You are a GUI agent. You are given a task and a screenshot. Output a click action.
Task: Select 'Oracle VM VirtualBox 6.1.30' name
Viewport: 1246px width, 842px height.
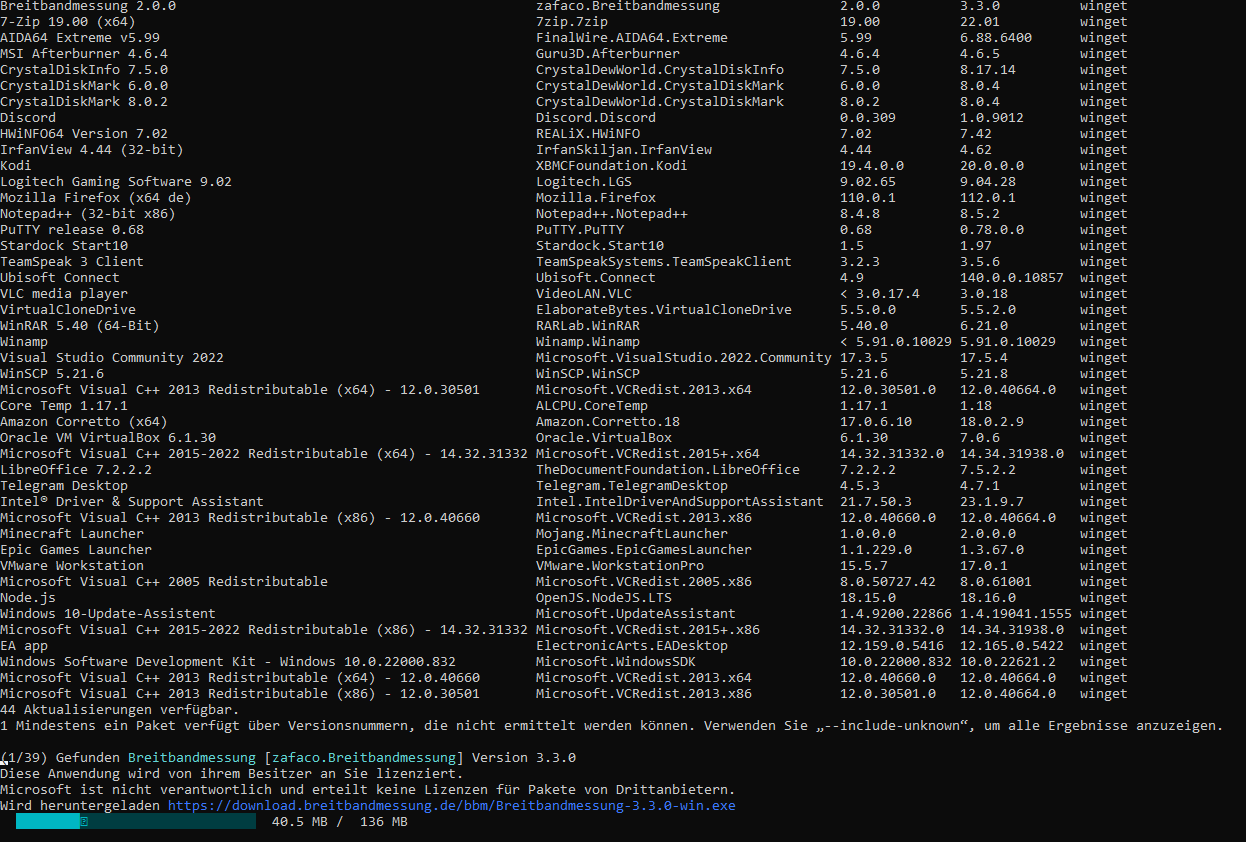pos(108,438)
